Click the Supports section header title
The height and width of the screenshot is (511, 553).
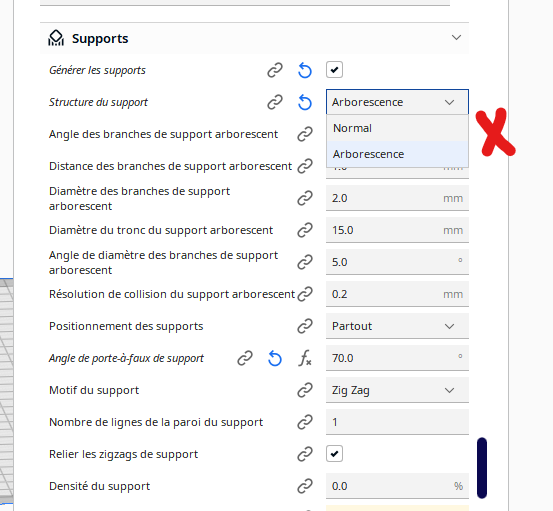[100, 38]
